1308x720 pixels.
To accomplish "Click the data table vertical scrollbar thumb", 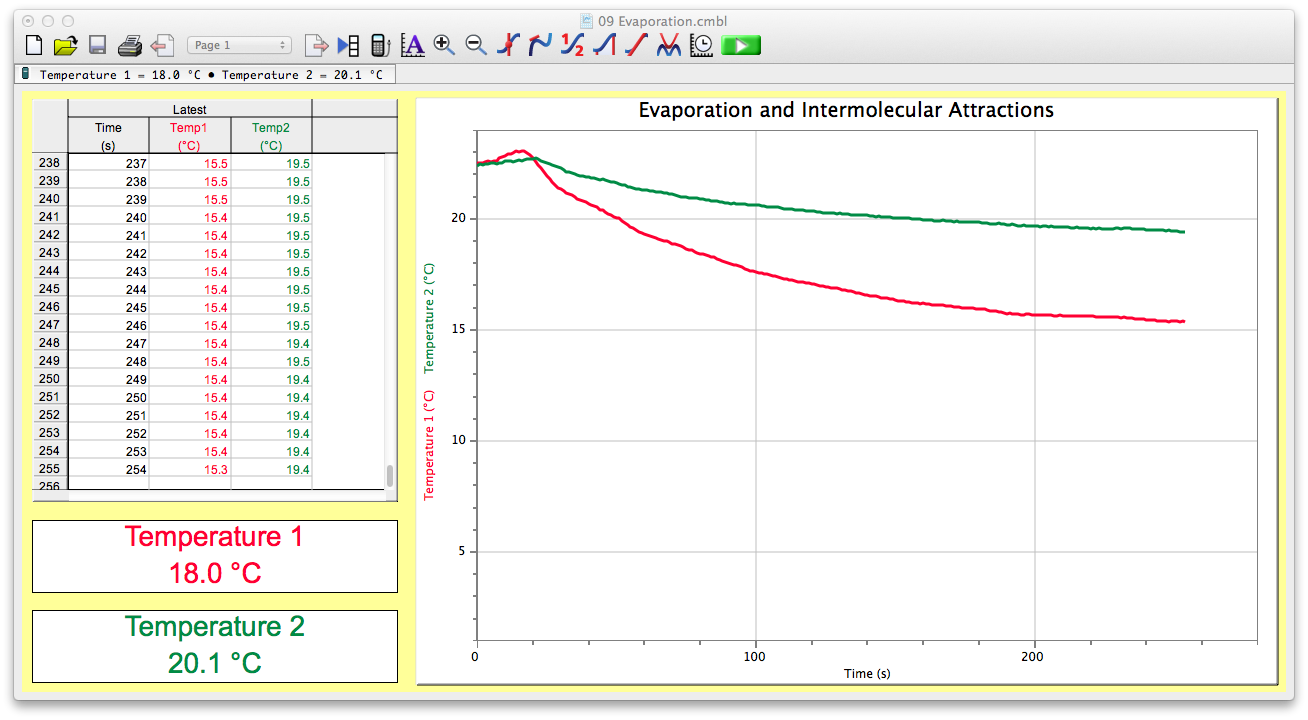I will pyautogui.click(x=390, y=475).
